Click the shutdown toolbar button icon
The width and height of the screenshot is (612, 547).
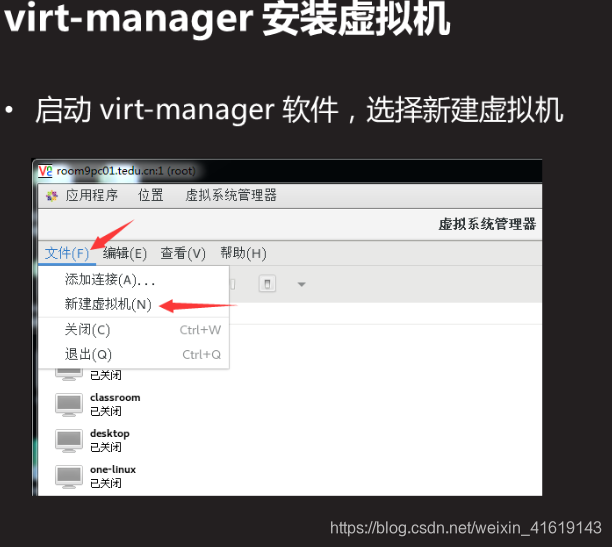[x=267, y=283]
